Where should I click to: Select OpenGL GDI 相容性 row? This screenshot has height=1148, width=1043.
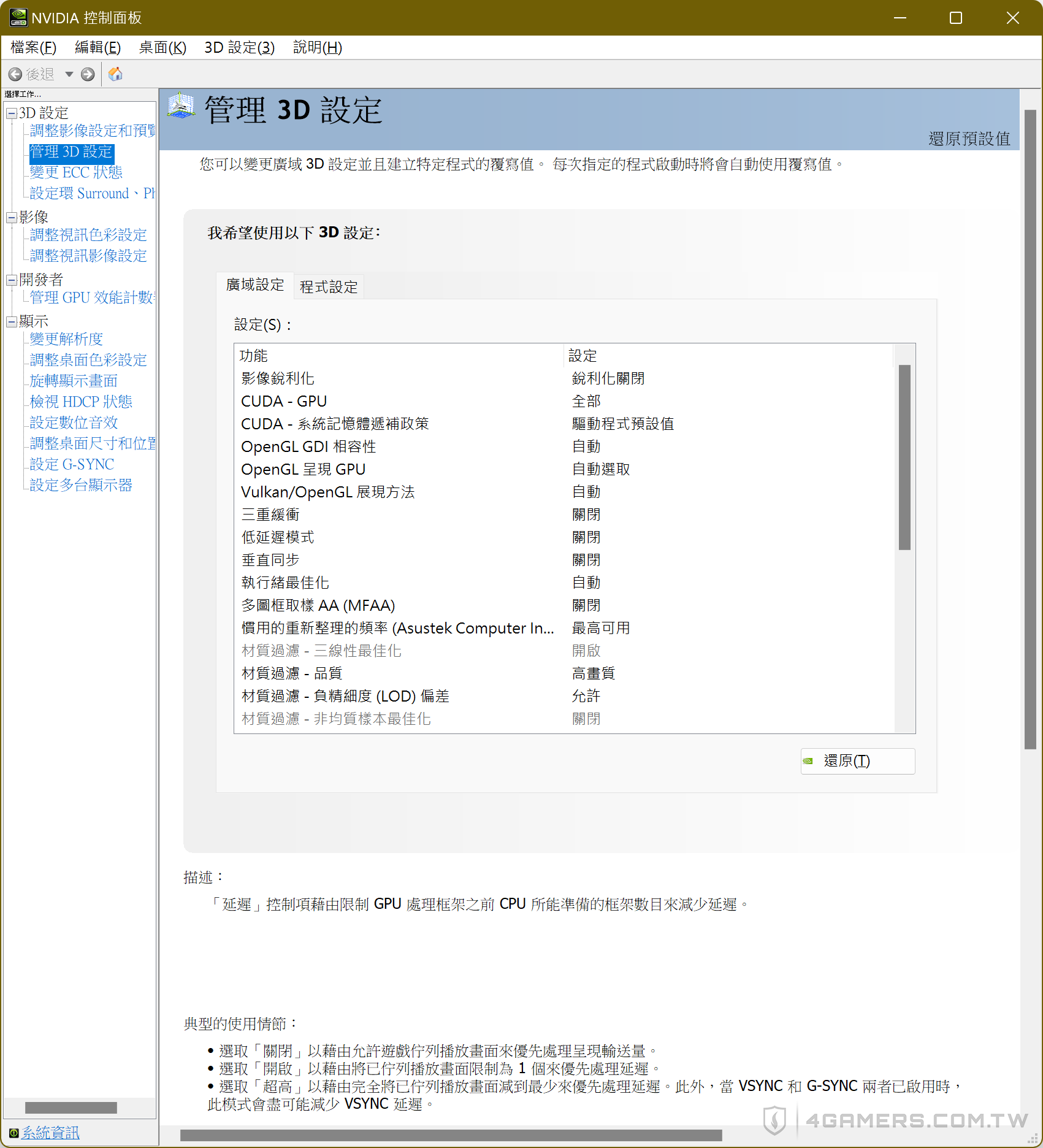(x=564, y=446)
